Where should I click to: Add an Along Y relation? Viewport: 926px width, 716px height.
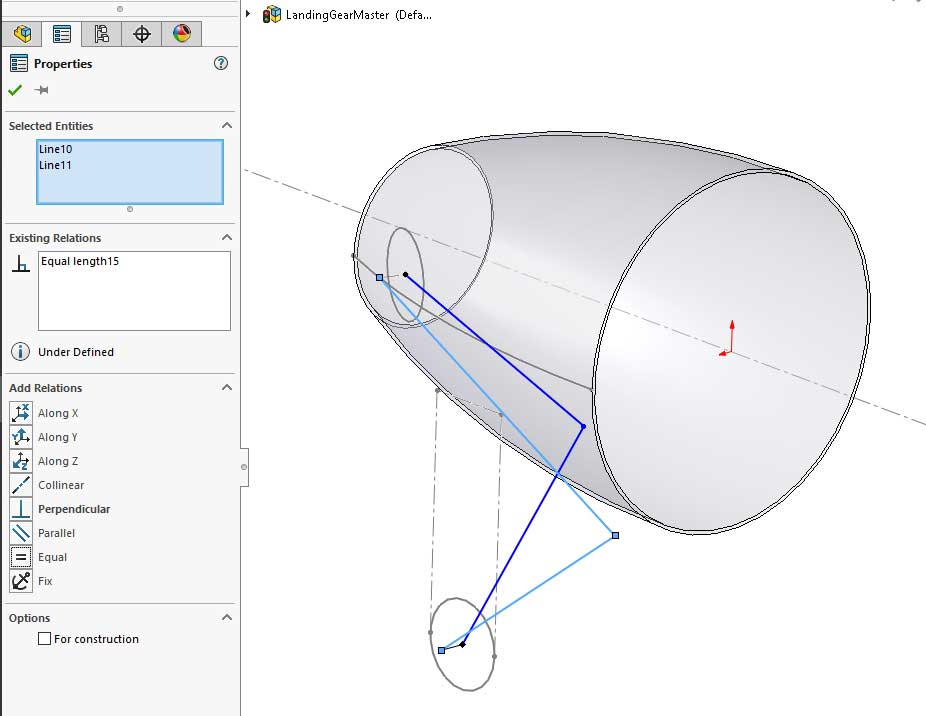[x=21, y=437]
